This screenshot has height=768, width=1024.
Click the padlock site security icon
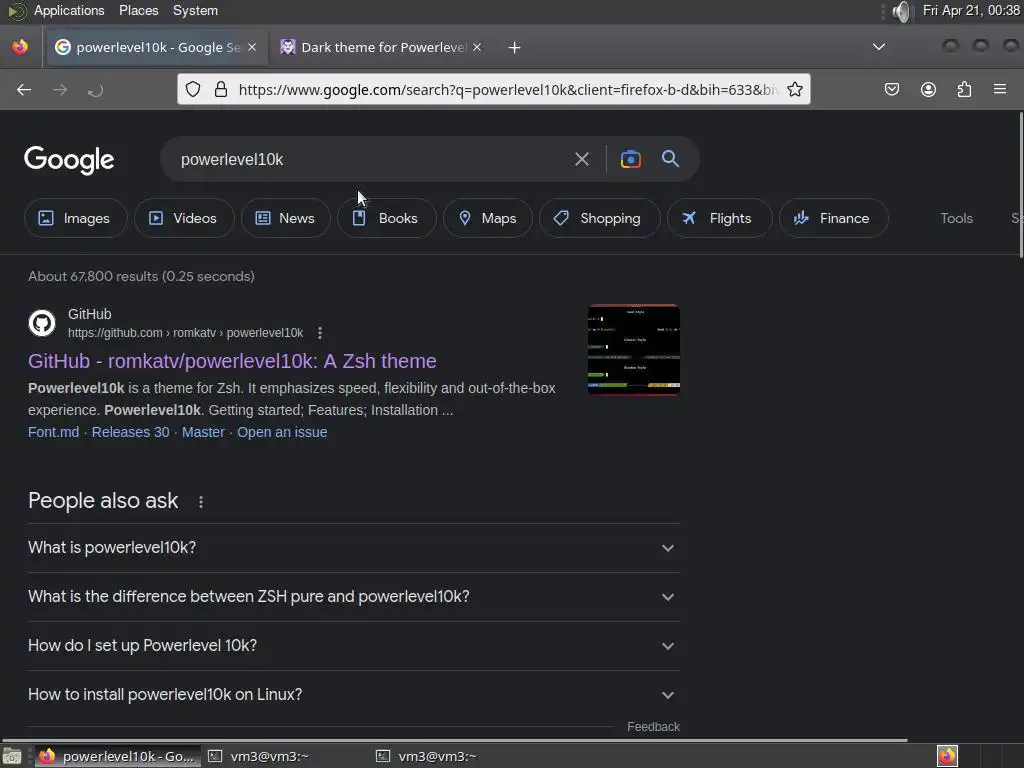click(221, 89)
